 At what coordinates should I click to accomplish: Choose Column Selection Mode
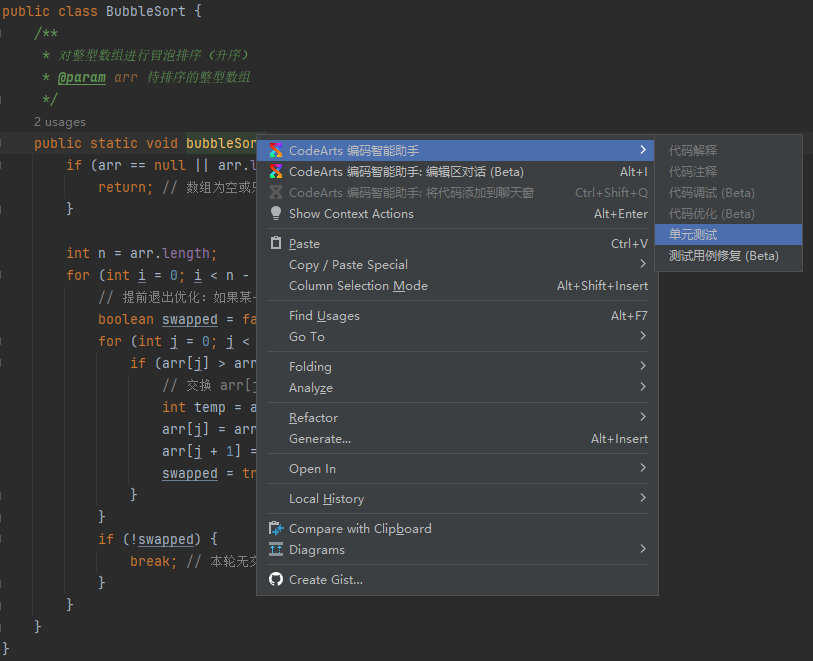(x=358, y=286)
